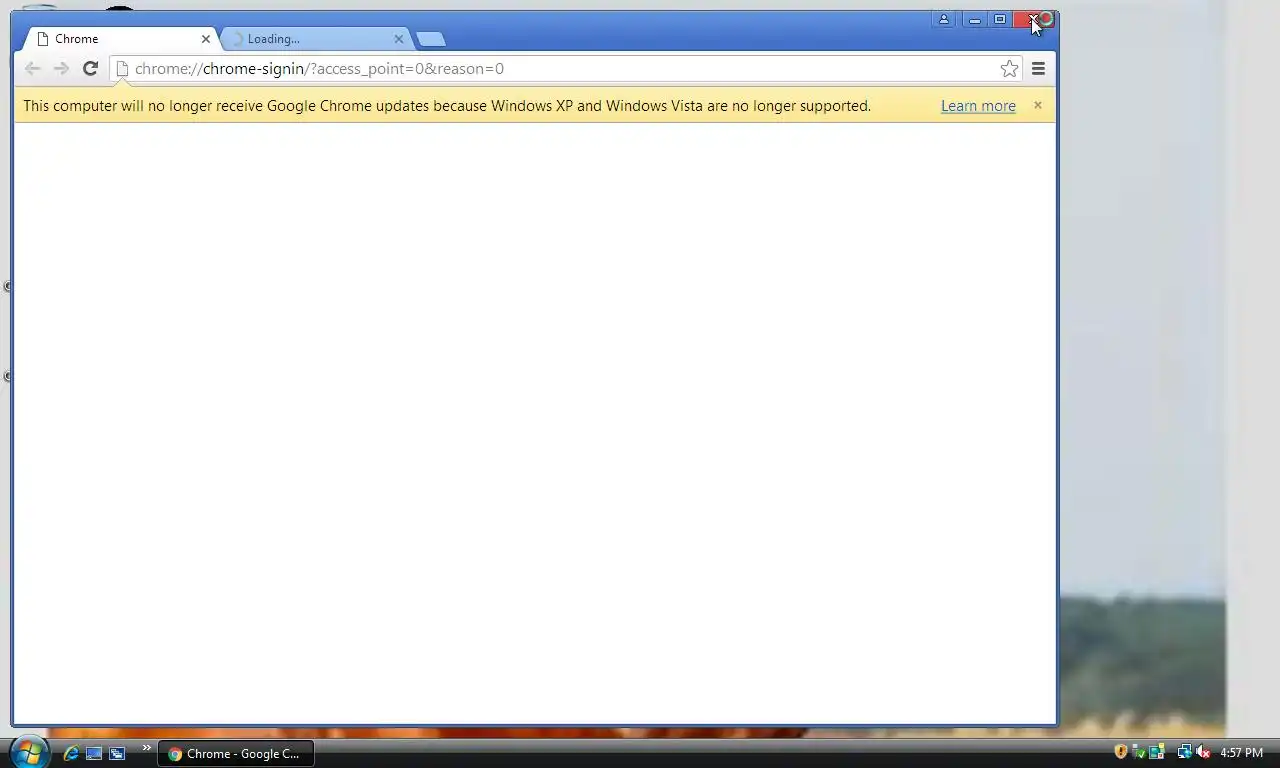Go back using the back arrow

32,68
